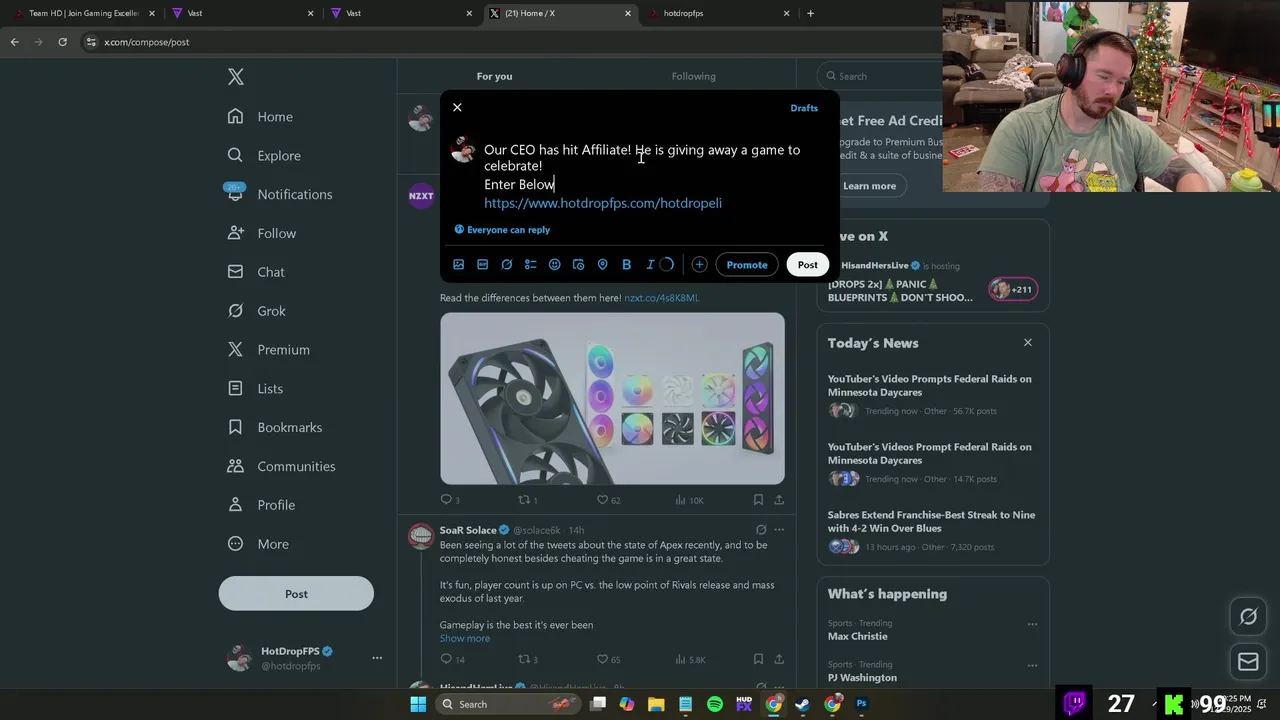Add a poll to the post
Image resolution: width=1280 pixels, height=720 pixels.
531,265
